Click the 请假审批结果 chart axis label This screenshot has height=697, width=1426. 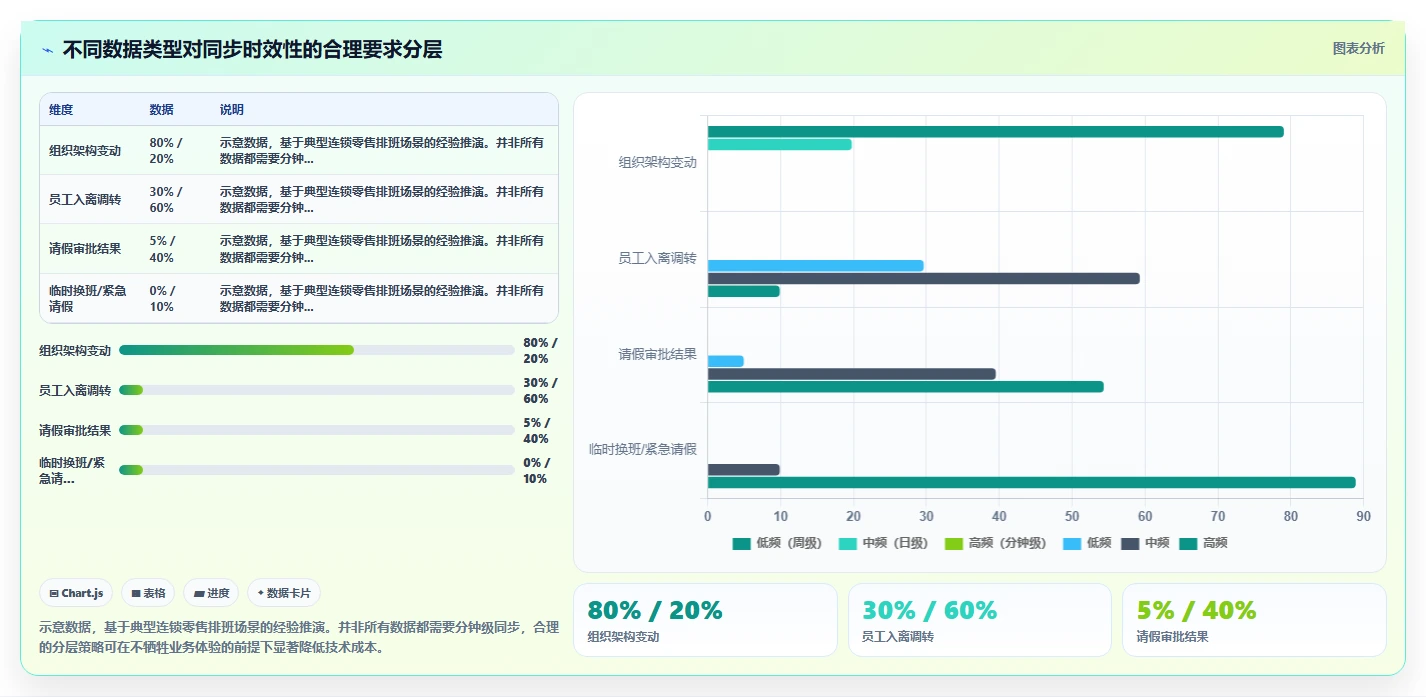pos(657,354)
